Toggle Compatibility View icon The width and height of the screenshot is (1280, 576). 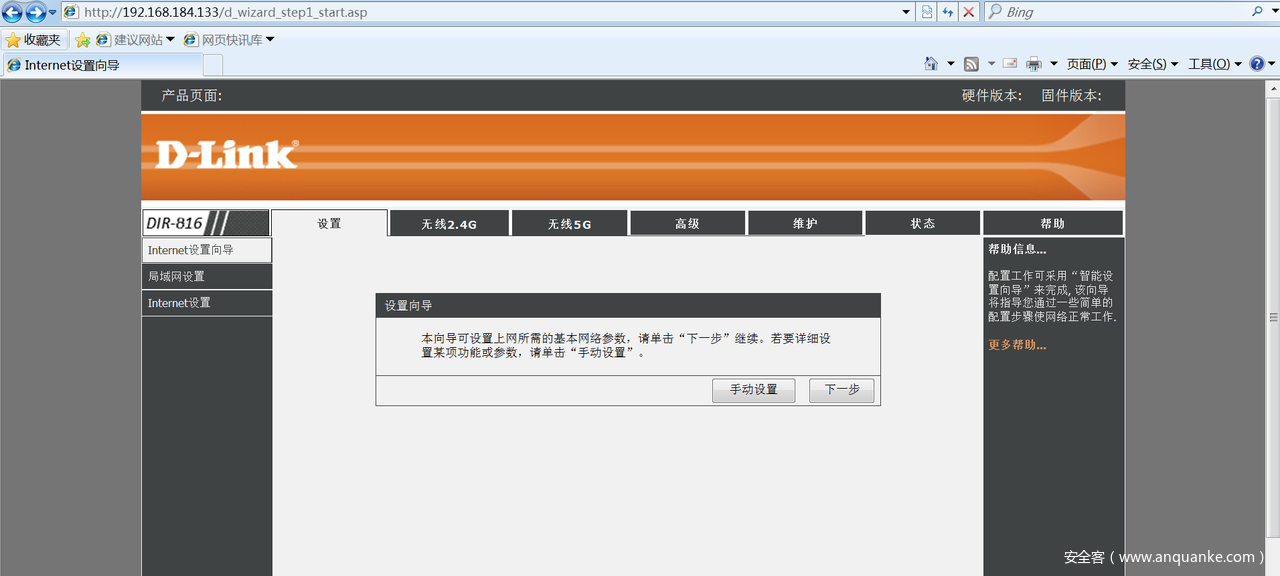point(928,12)
